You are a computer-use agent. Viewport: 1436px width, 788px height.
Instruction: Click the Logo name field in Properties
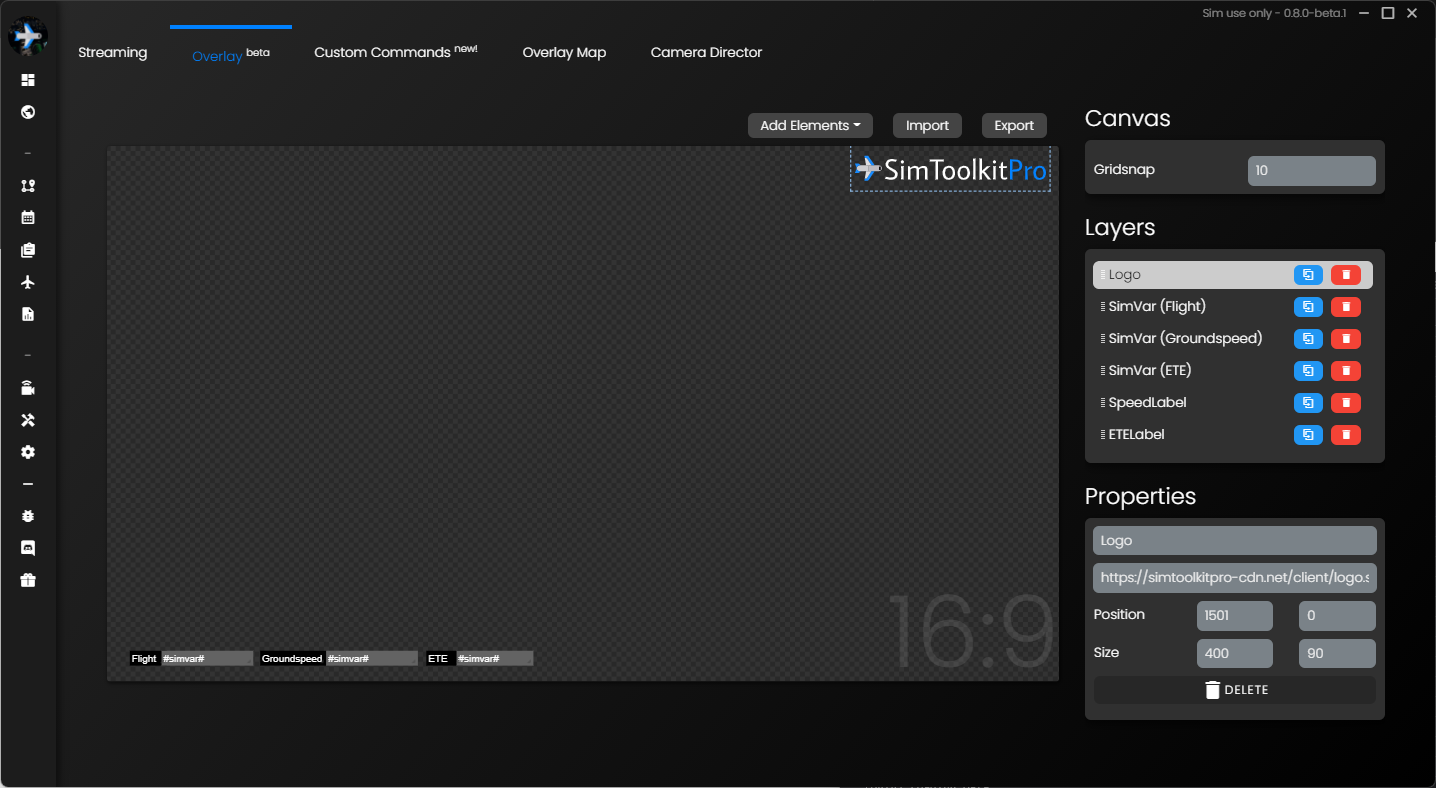[1235, 541]
